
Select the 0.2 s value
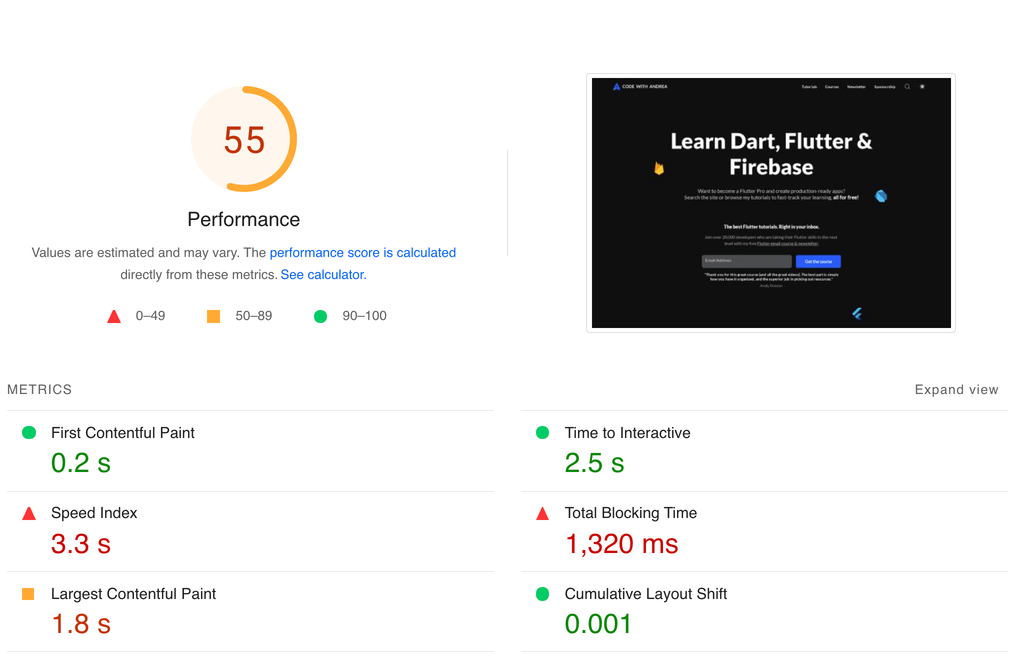click(81, 463)
